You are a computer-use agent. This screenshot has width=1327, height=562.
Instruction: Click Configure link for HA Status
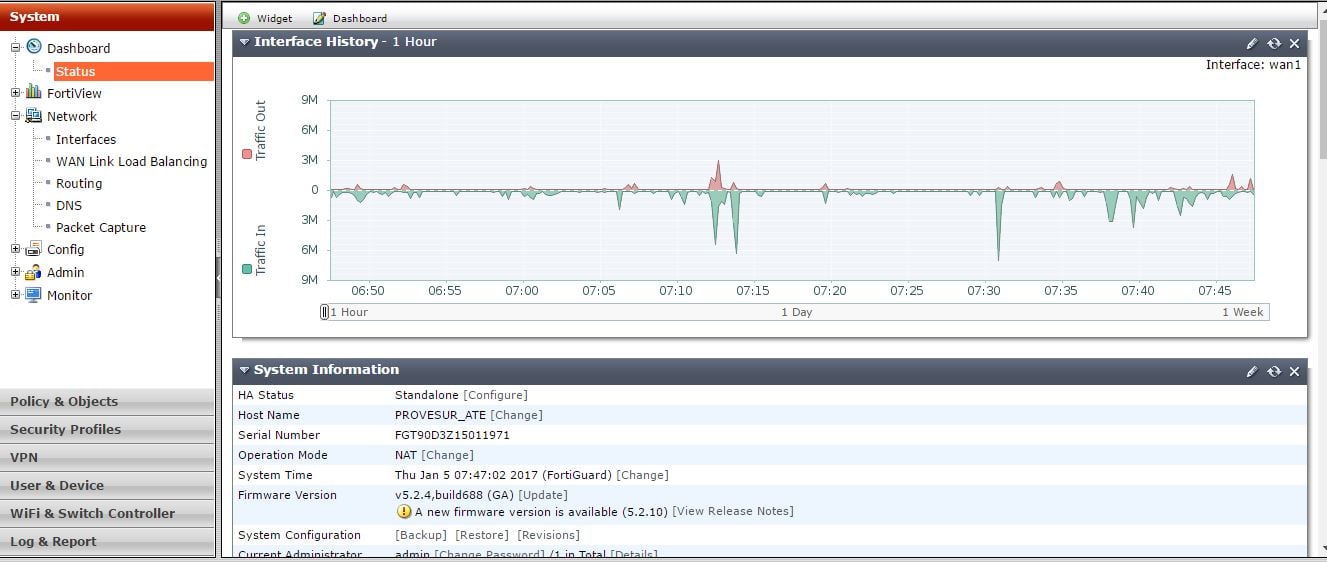(495, 395)
